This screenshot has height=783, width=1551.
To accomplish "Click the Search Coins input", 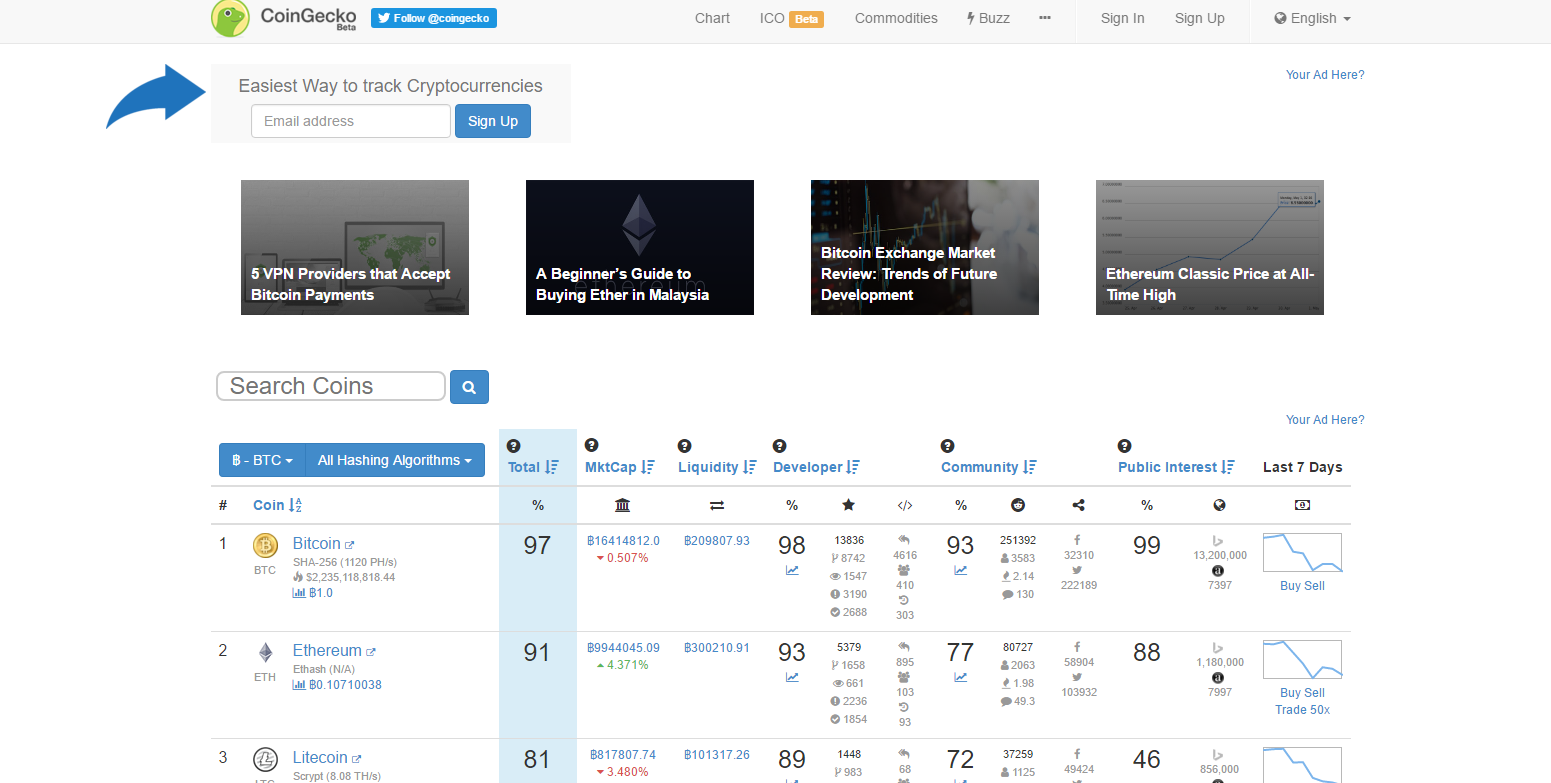I will pos(331,386).
